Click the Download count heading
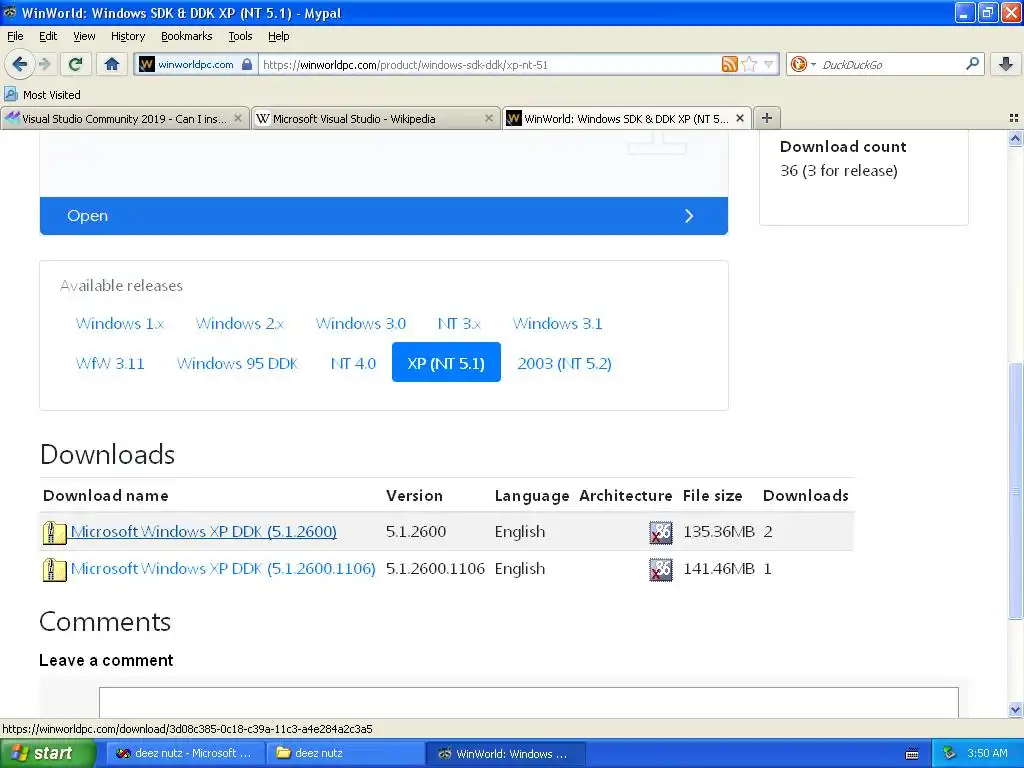This screenshot has width=1024, height=768. 843,146
